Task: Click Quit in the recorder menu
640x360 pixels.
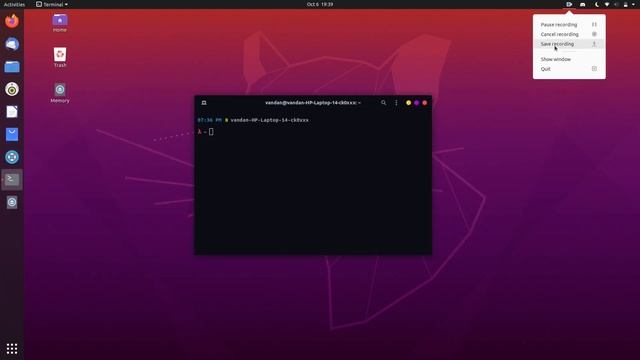Action: pos(569,69)
